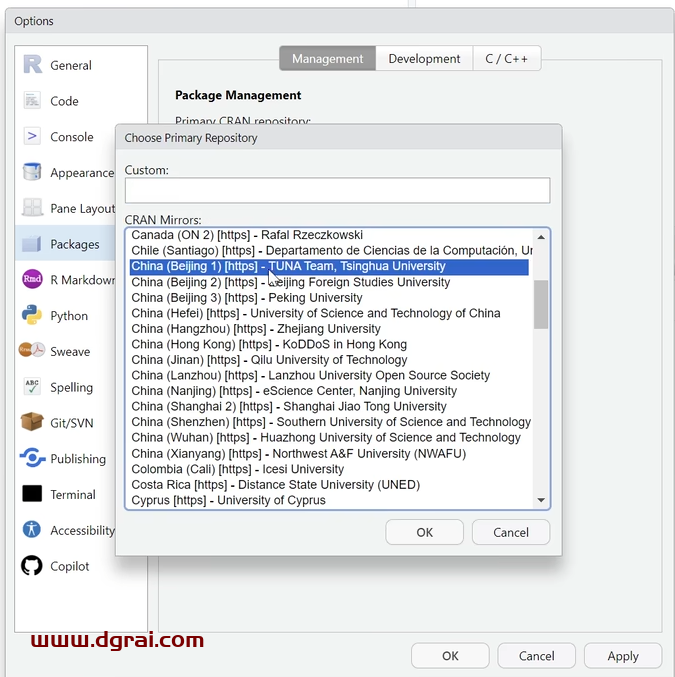Select China (Hong Kong) KoDDoS mirror
This screenshot has height=677, width=675.
coord(329,344)
